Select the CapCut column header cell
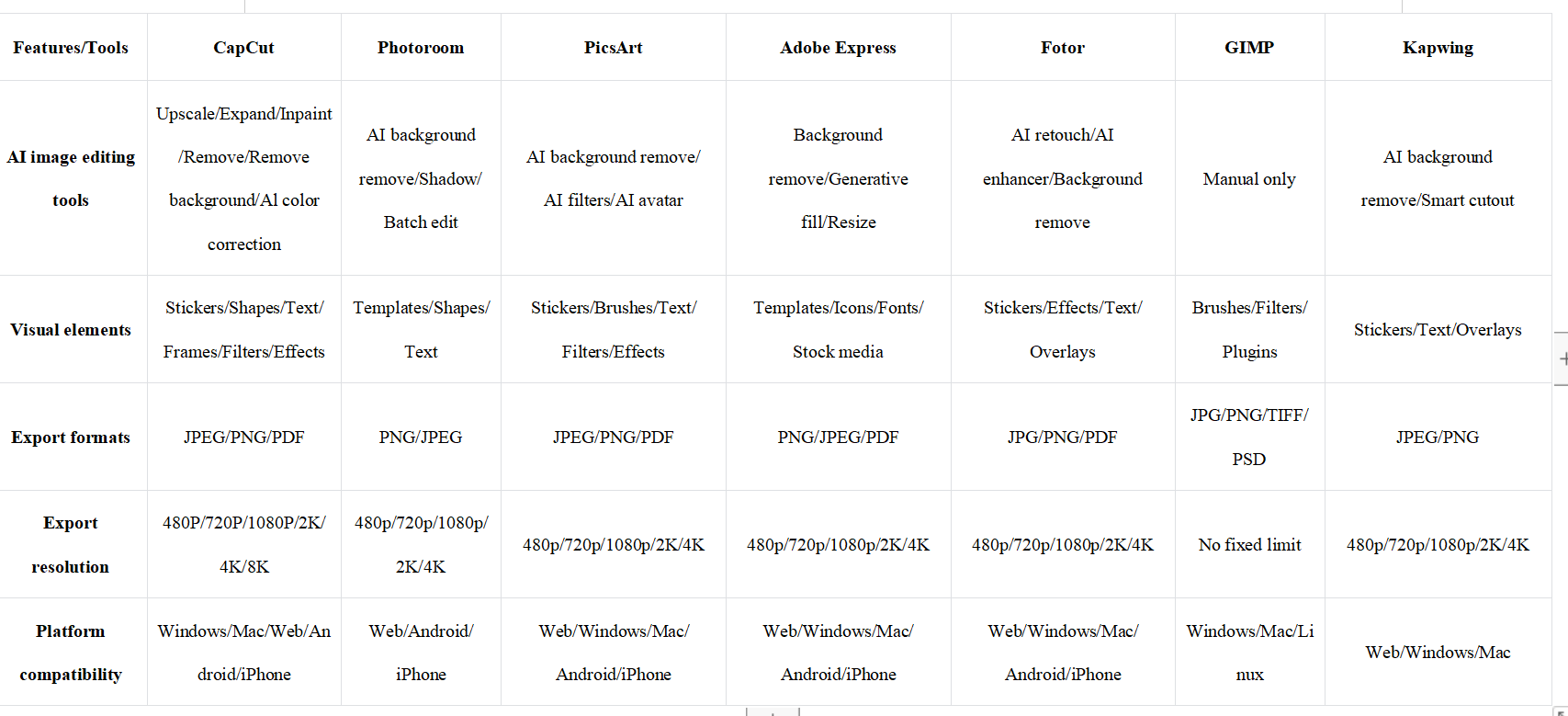This screenshot has height=716, width=1568. tap(243, 48)
